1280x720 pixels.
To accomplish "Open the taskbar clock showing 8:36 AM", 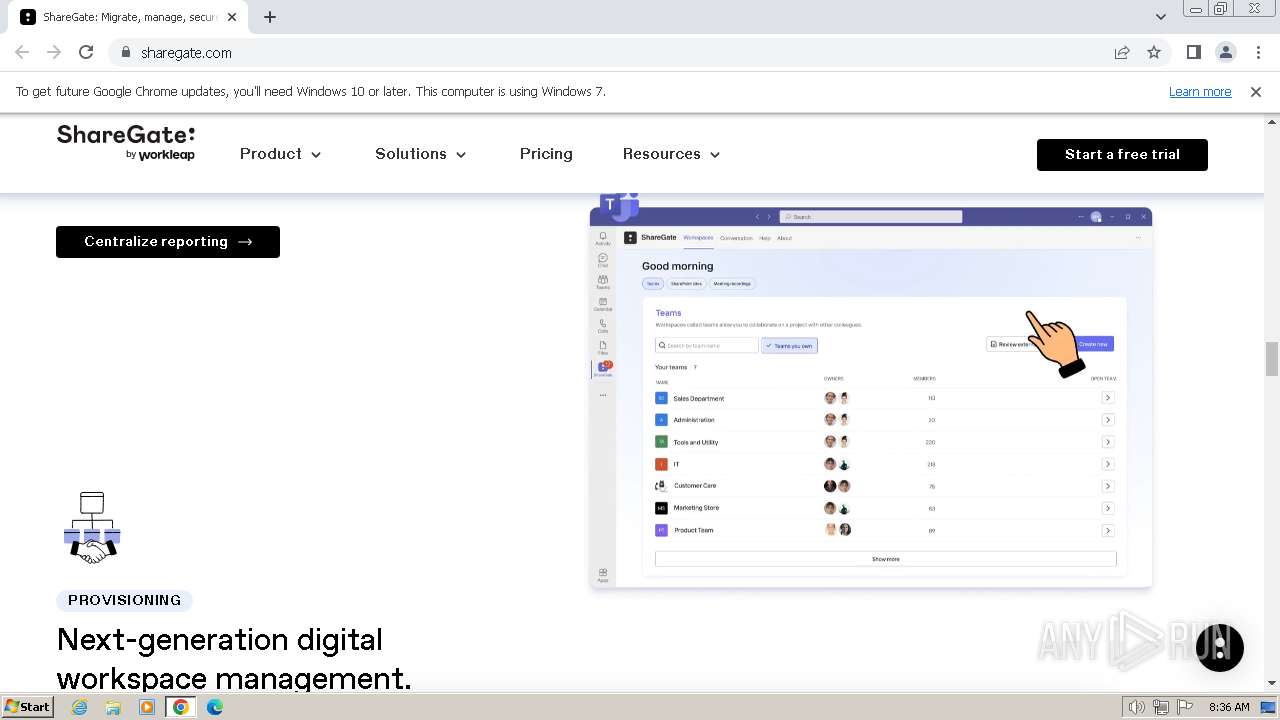I will 1229,707.
